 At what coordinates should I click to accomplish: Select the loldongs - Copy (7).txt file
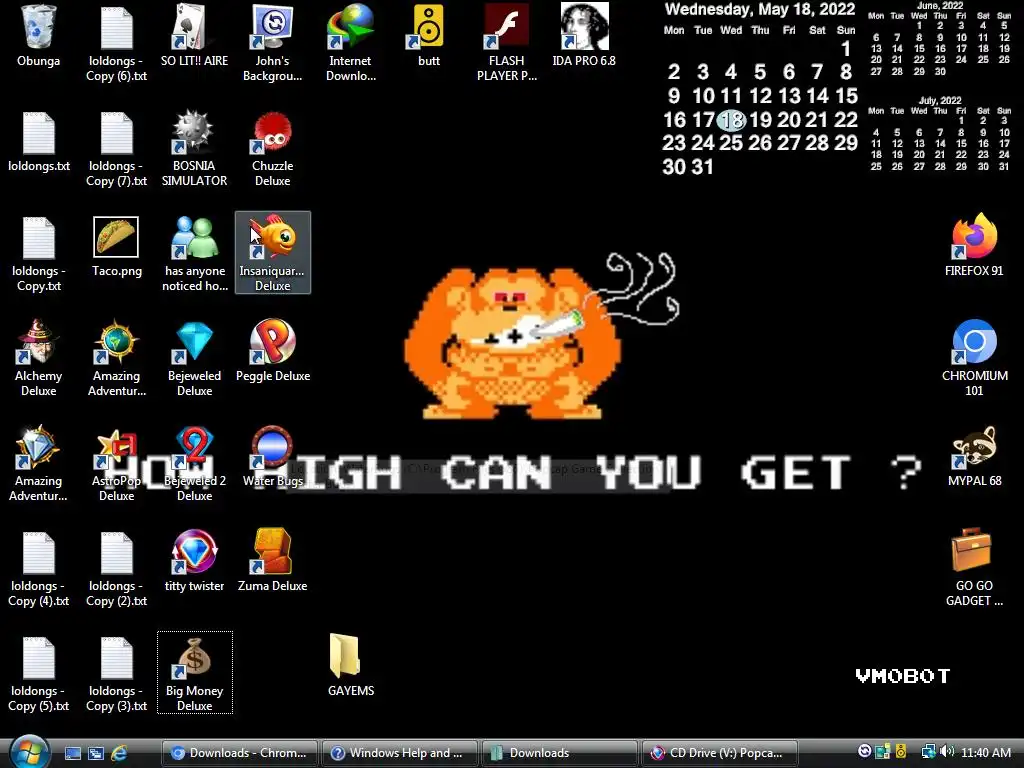click(116, 148)
